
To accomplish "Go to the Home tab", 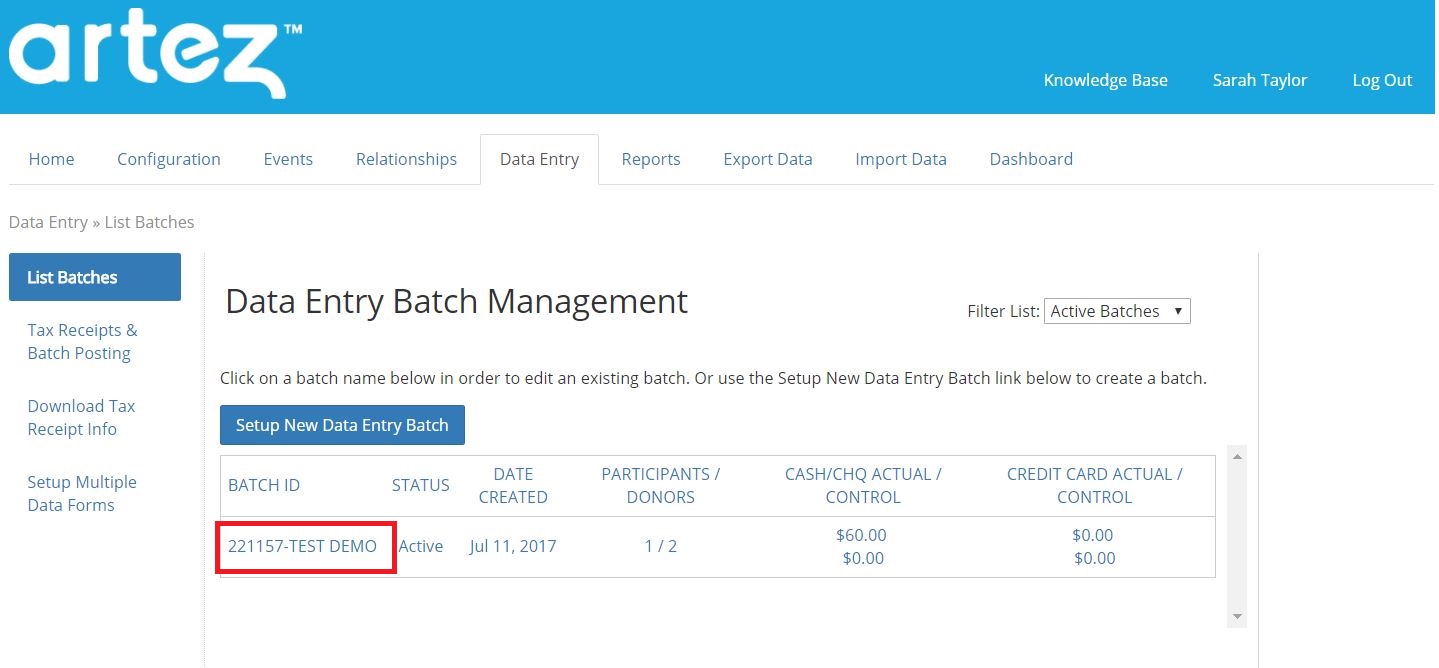I will pyautogui.click(x=51, y=159).
